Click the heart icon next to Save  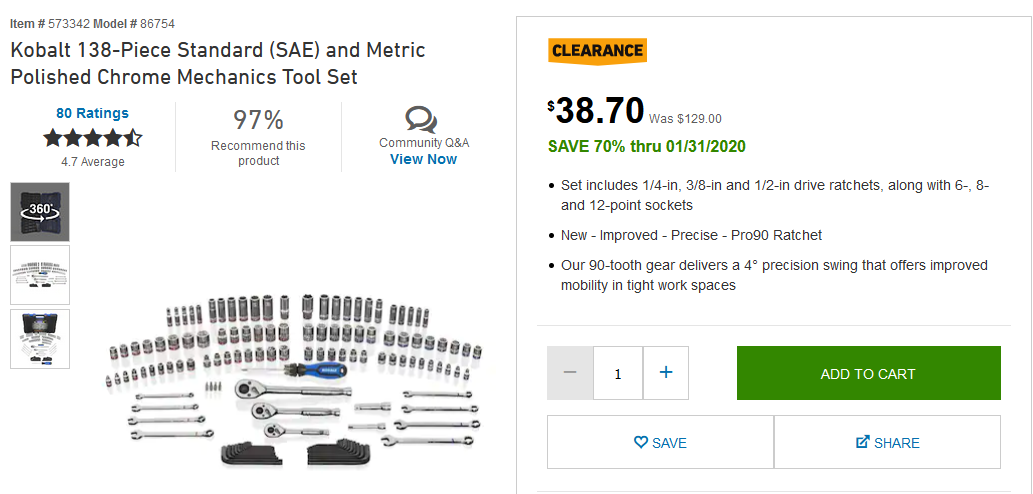[x=641, y=443]
